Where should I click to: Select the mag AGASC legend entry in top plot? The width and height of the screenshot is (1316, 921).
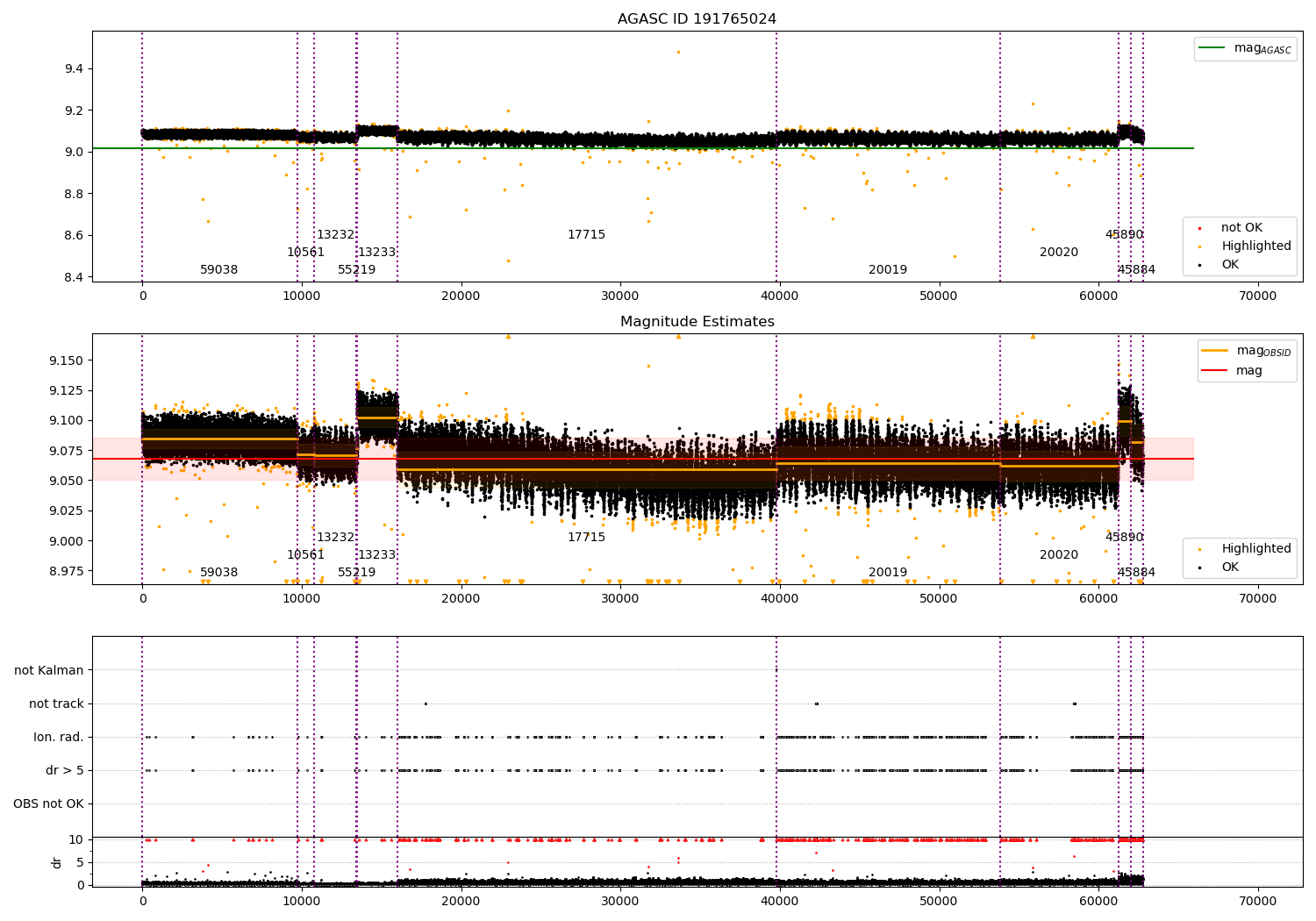tap(1245, 48)
